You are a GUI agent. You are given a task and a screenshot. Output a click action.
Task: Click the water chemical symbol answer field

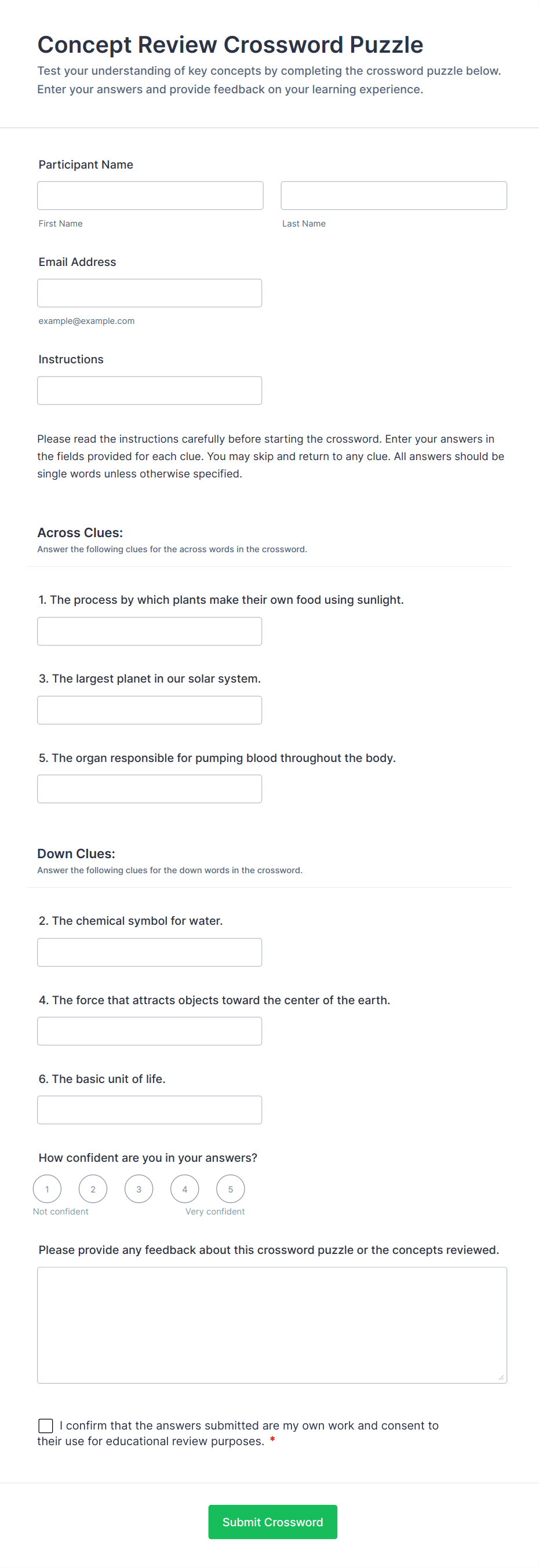click(149, 952)
